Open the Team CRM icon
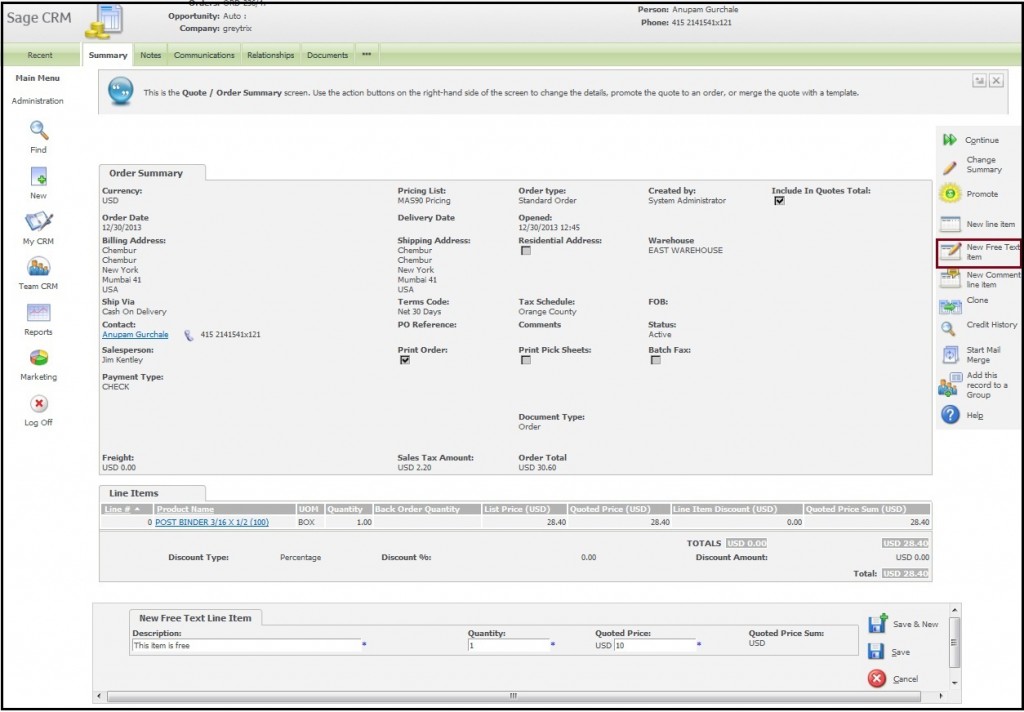1024x712 pixels. (39, 267)
